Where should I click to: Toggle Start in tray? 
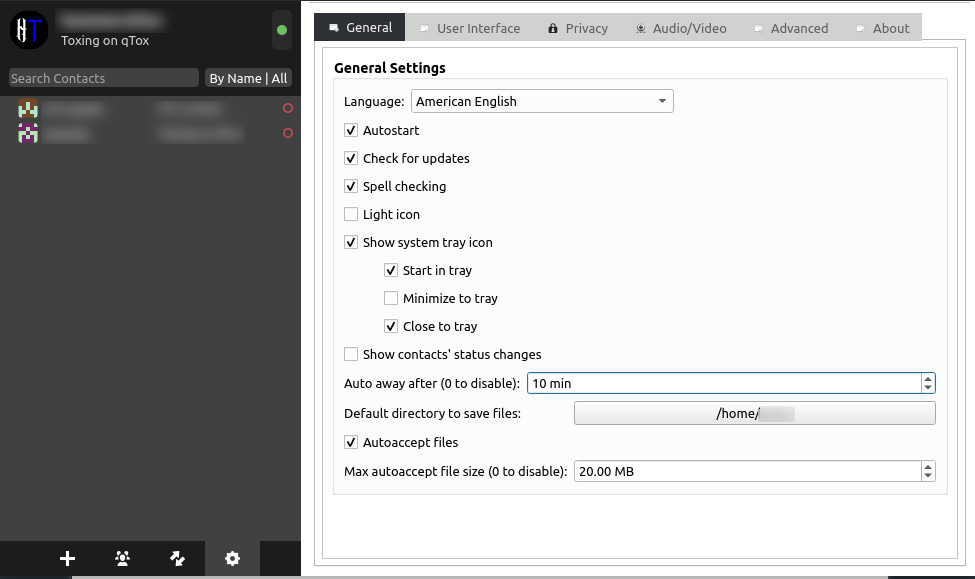click(390, 270)
